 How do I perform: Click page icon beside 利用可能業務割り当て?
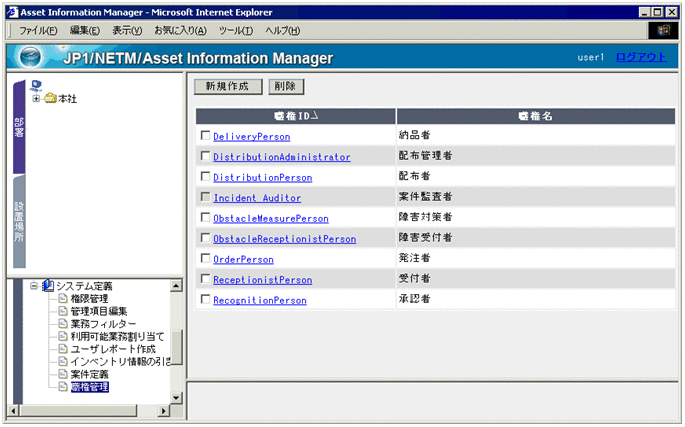click(63, 337)
